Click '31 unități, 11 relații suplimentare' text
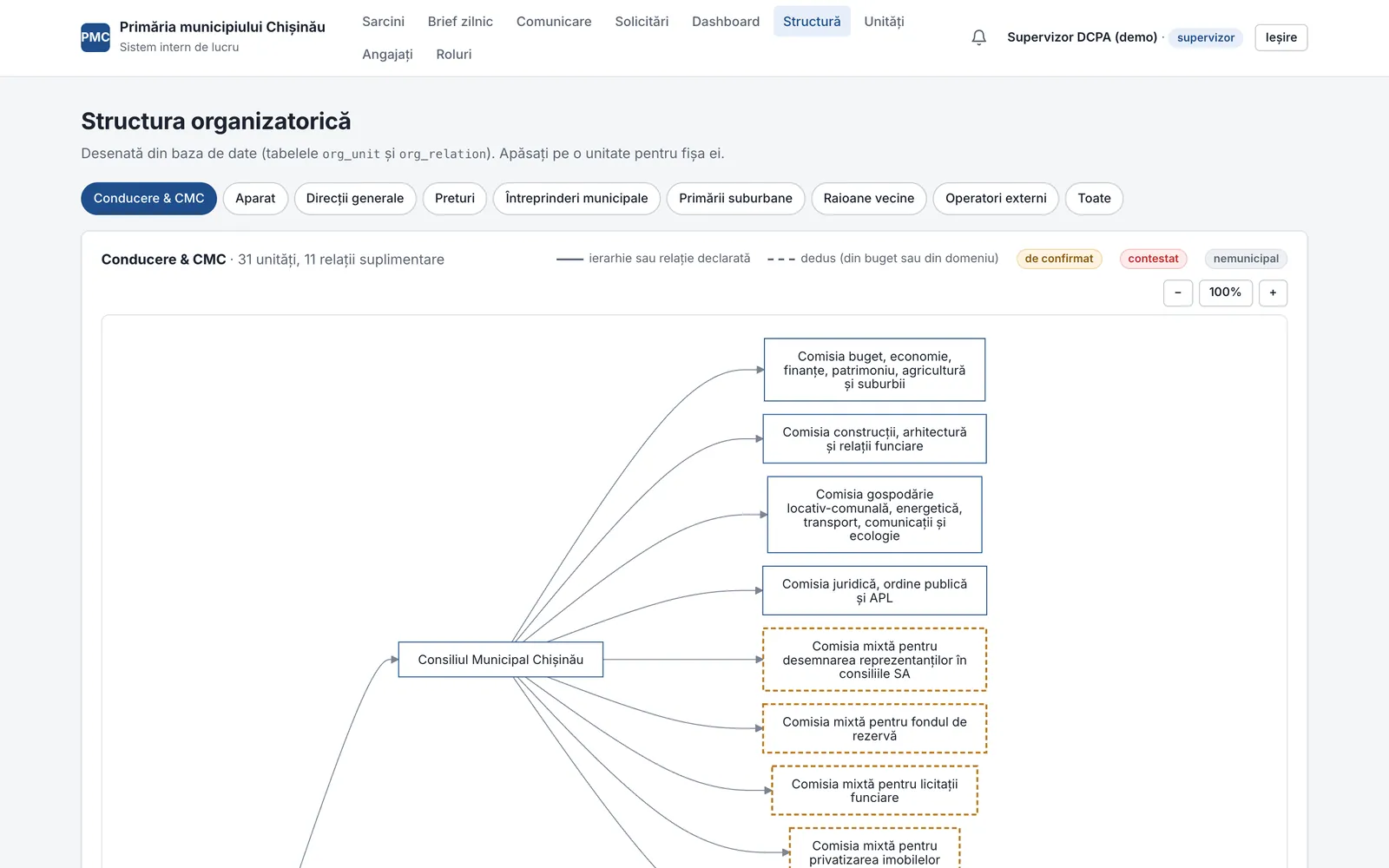 (x=341, y=260)
